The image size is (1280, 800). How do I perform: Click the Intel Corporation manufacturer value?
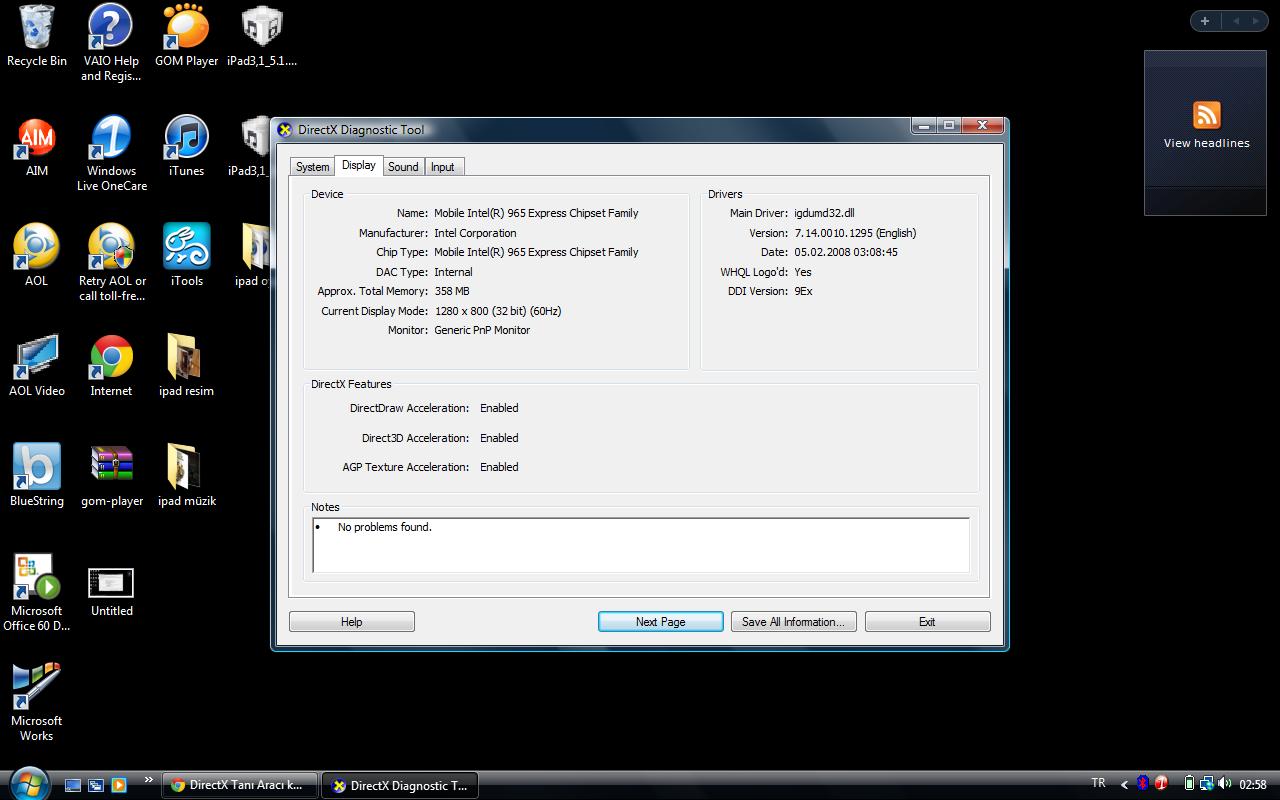475,233
